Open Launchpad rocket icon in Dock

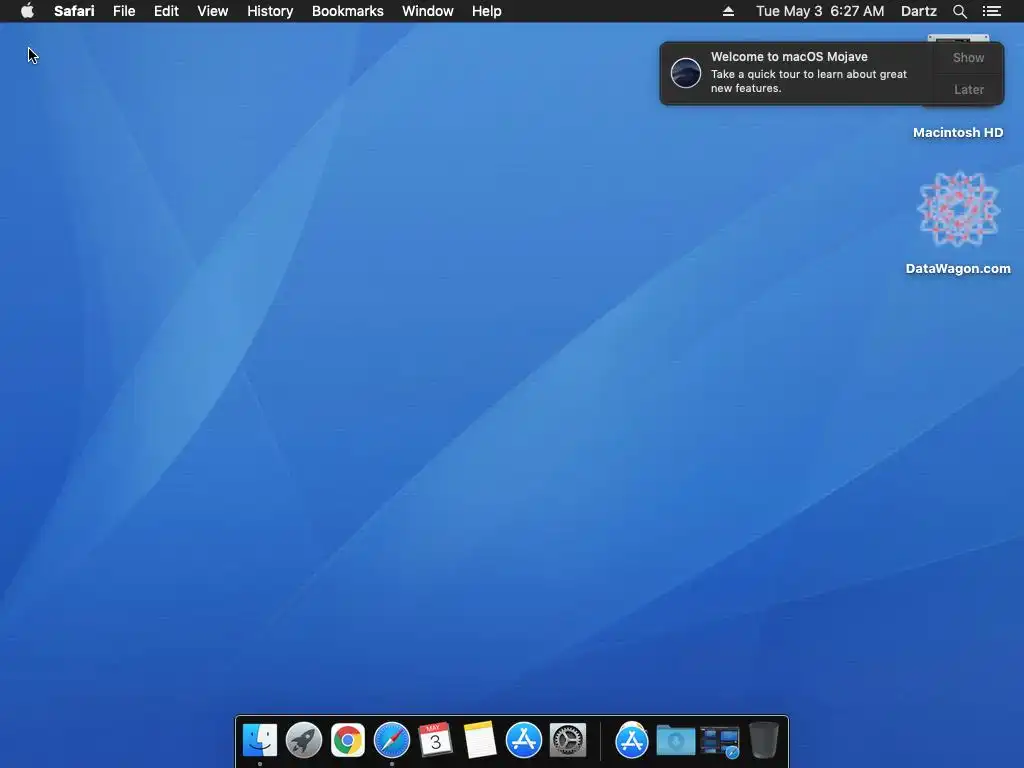(304, 740)
